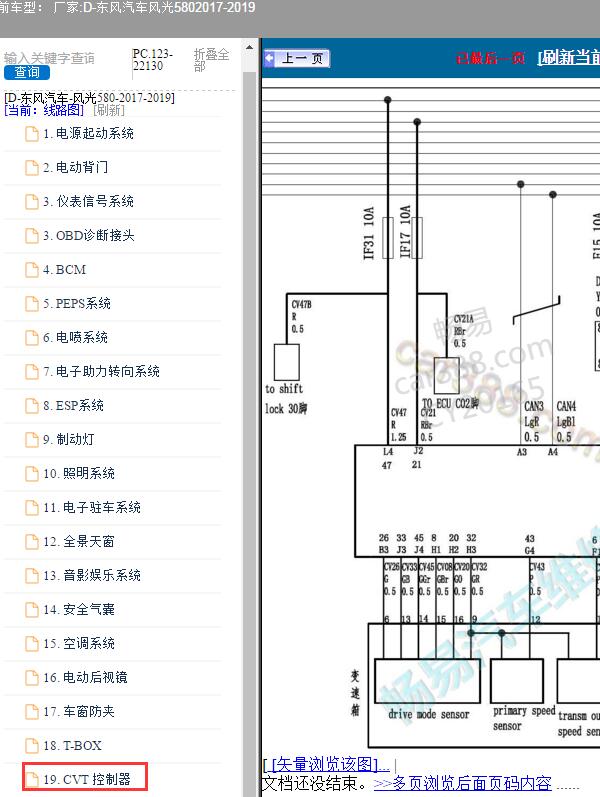Click the file icon beside 照明系统
Viewport: 600px width, 797px height.
[32, 474]
